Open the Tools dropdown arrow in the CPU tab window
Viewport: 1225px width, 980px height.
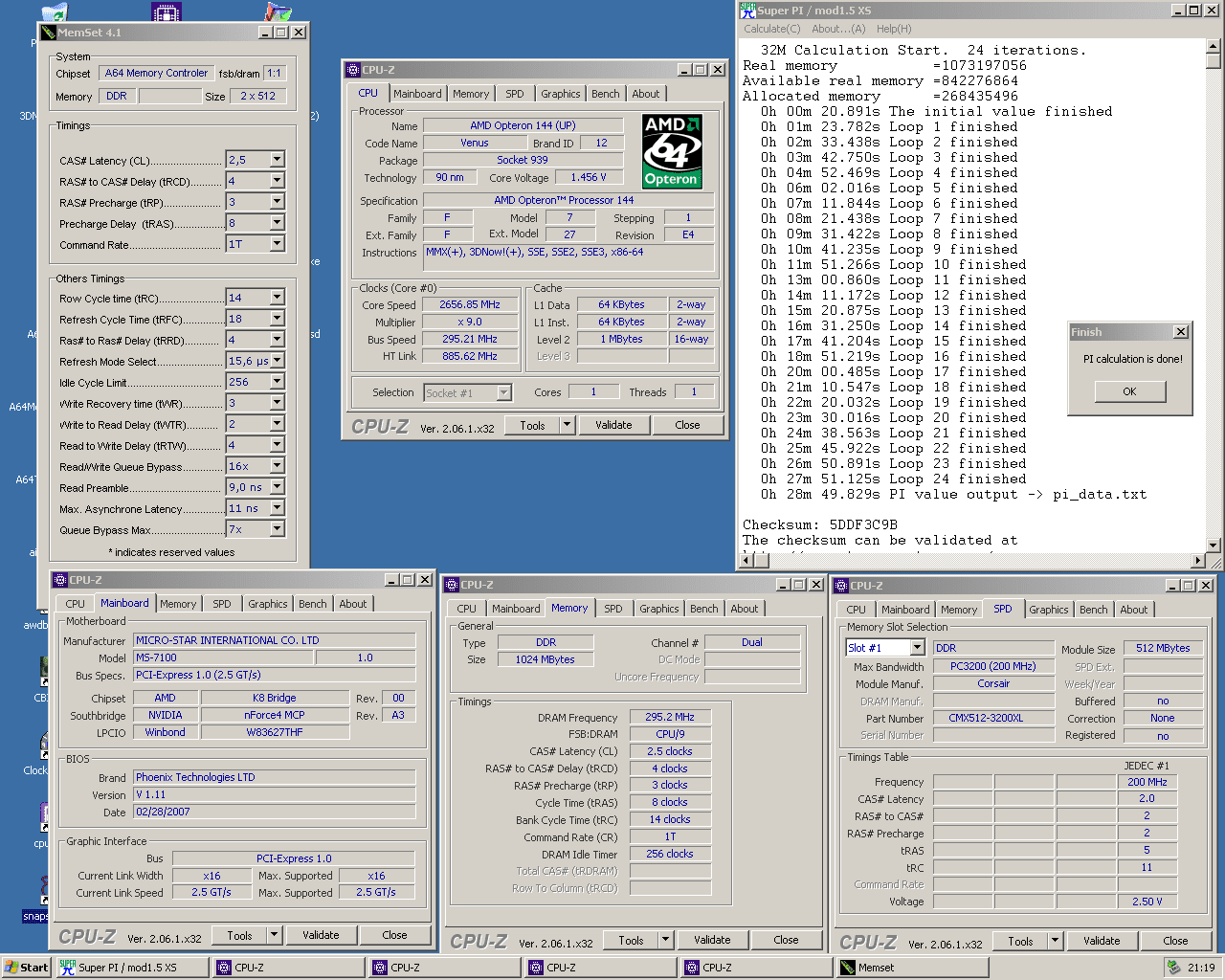coord(567,425)
